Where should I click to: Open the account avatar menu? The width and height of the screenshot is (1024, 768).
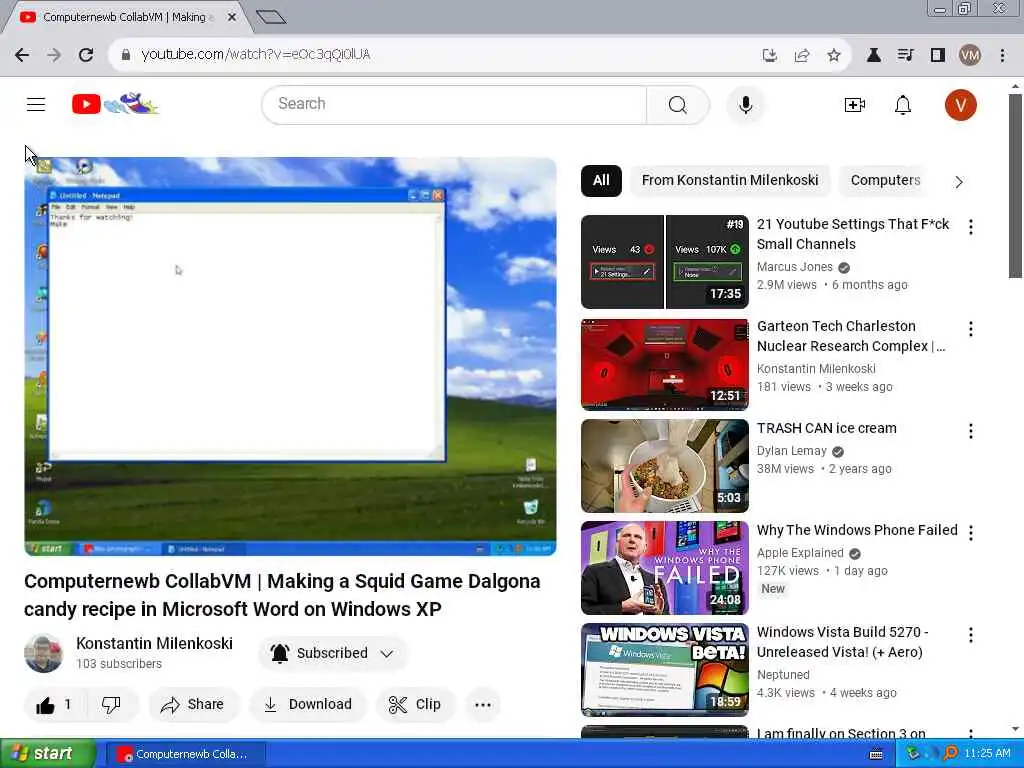(960, 104)
